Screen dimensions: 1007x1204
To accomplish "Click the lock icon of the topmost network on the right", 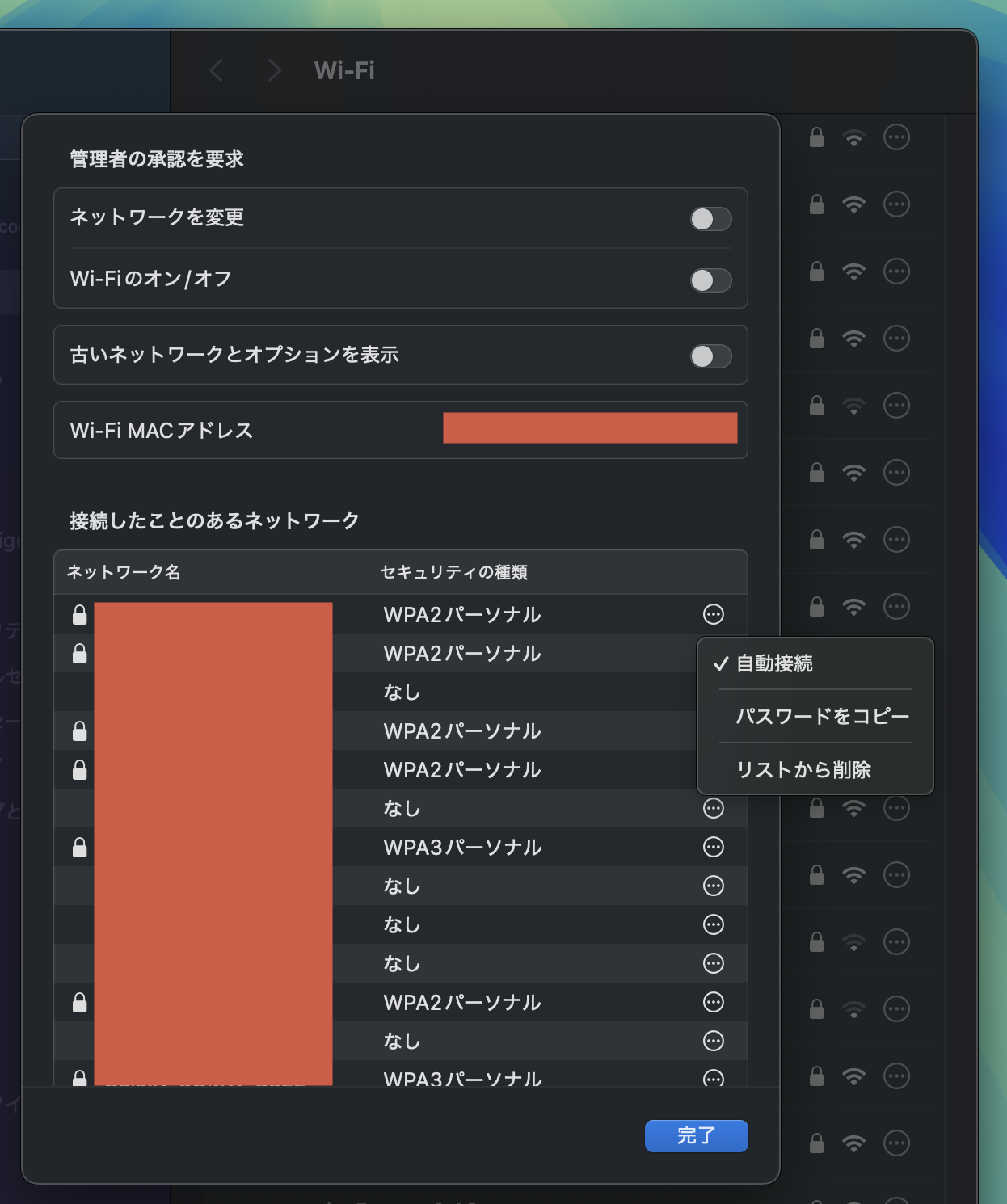I will pos(815,137).
